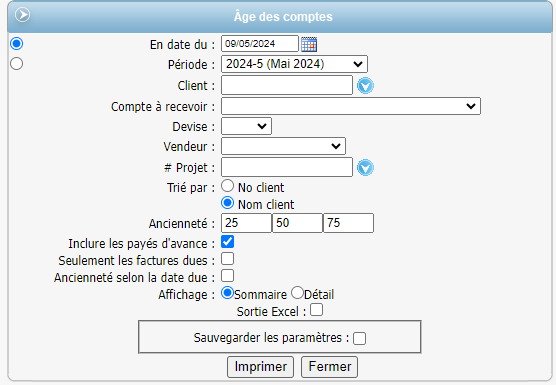This screenshot has width=556, height=385.
Task: Check the 'Sortie Excel' box
Action: (x=316, y=310)
